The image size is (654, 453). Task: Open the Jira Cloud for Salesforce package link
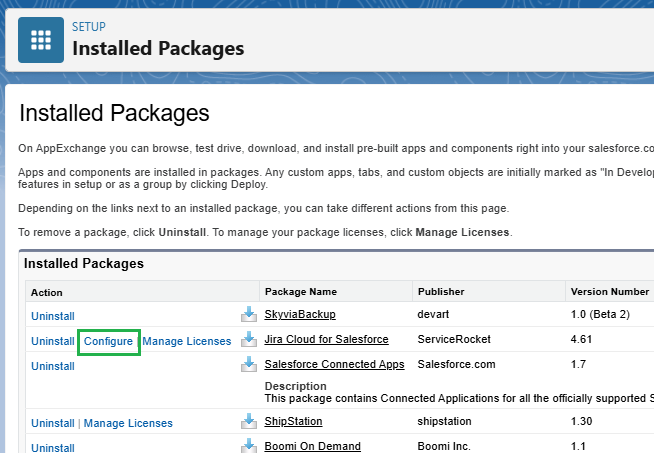pyautogui.click(x=326, y=340)
